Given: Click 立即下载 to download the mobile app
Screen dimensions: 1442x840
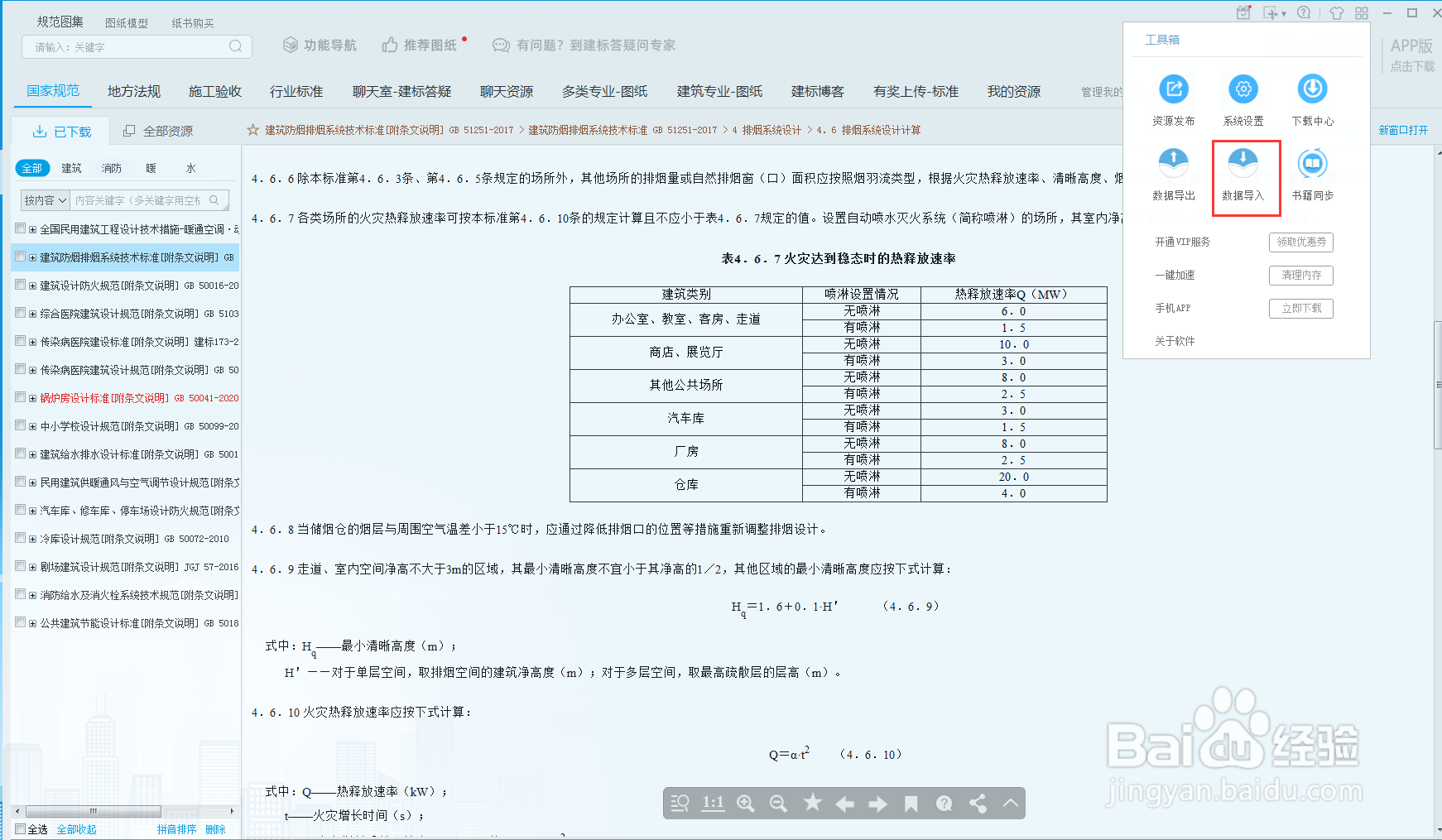Looking at the screenshot, I should (x=1300, y=308).
